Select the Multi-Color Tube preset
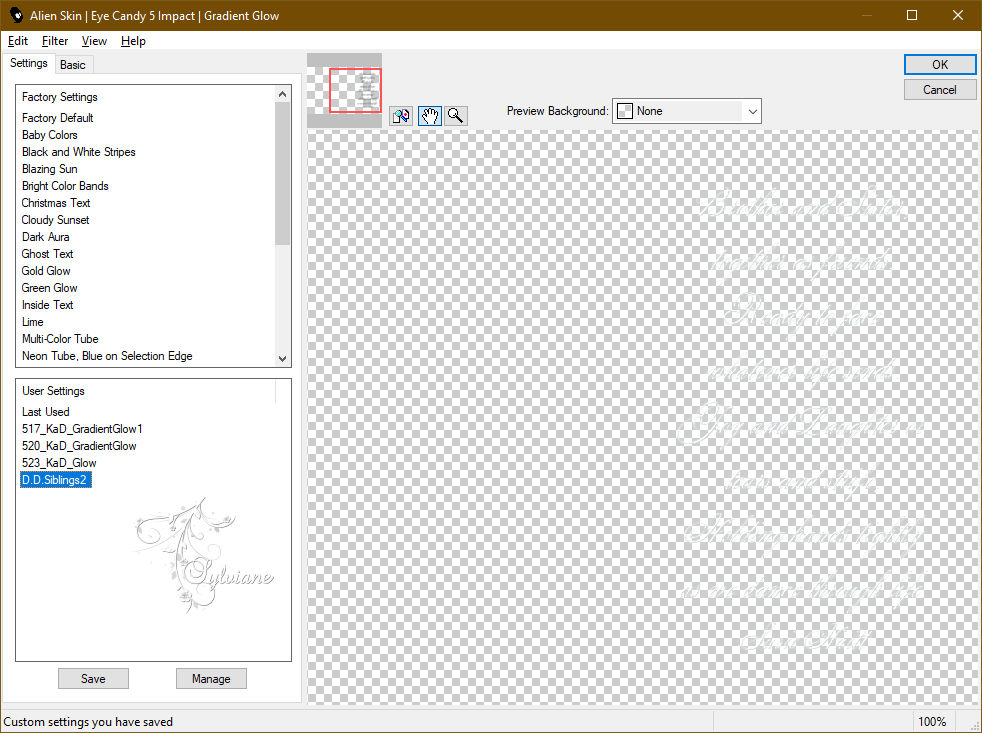Viewport: 982px width, 733px height. [x=60, y=338]
